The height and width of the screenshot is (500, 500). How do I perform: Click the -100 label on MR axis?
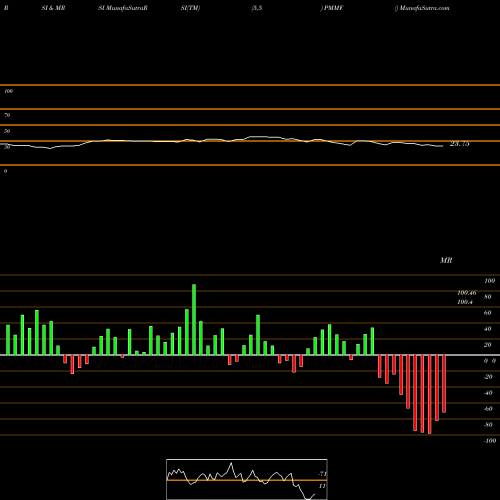coord(490,441)
